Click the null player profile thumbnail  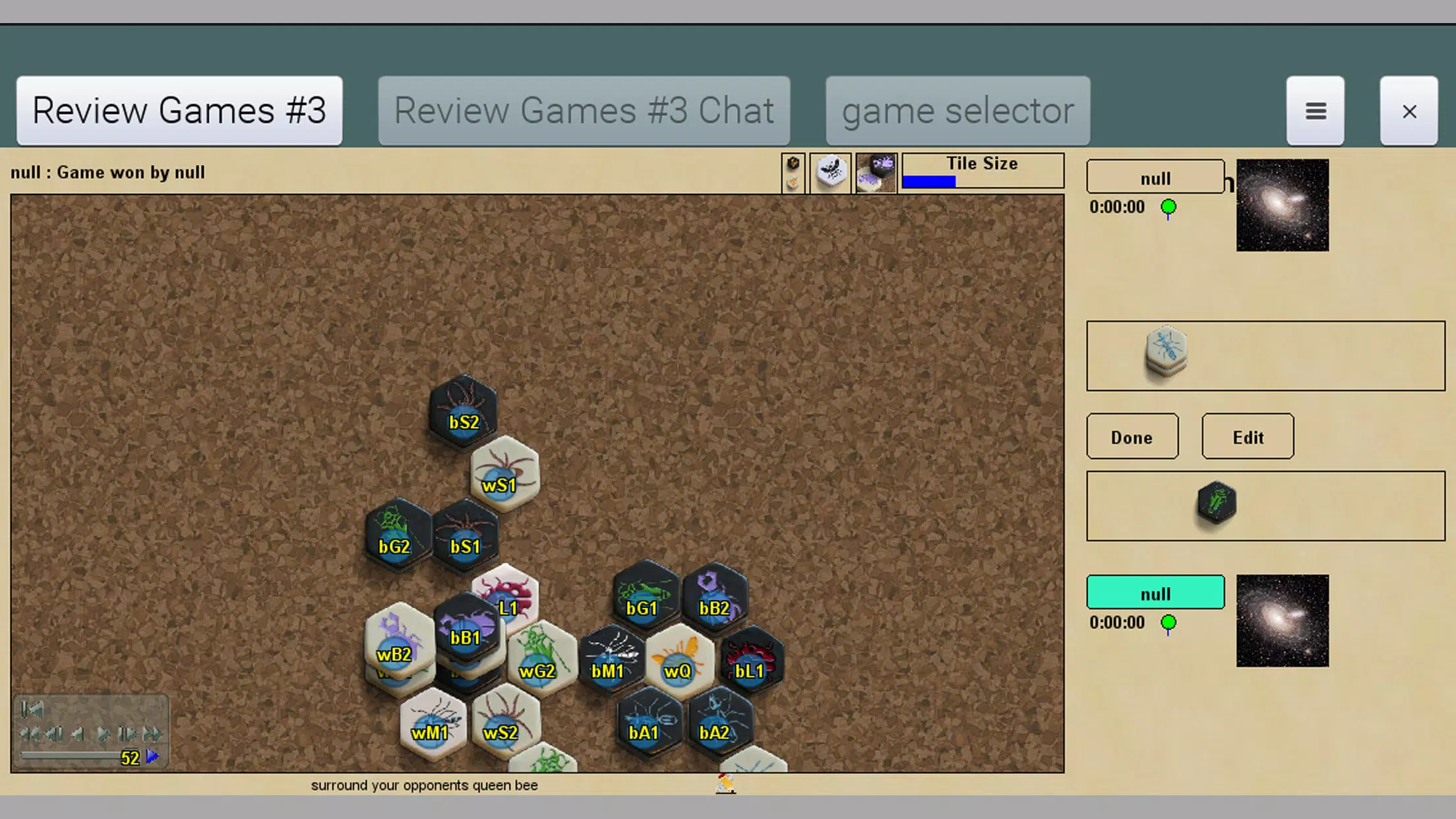pos(1283,204)
